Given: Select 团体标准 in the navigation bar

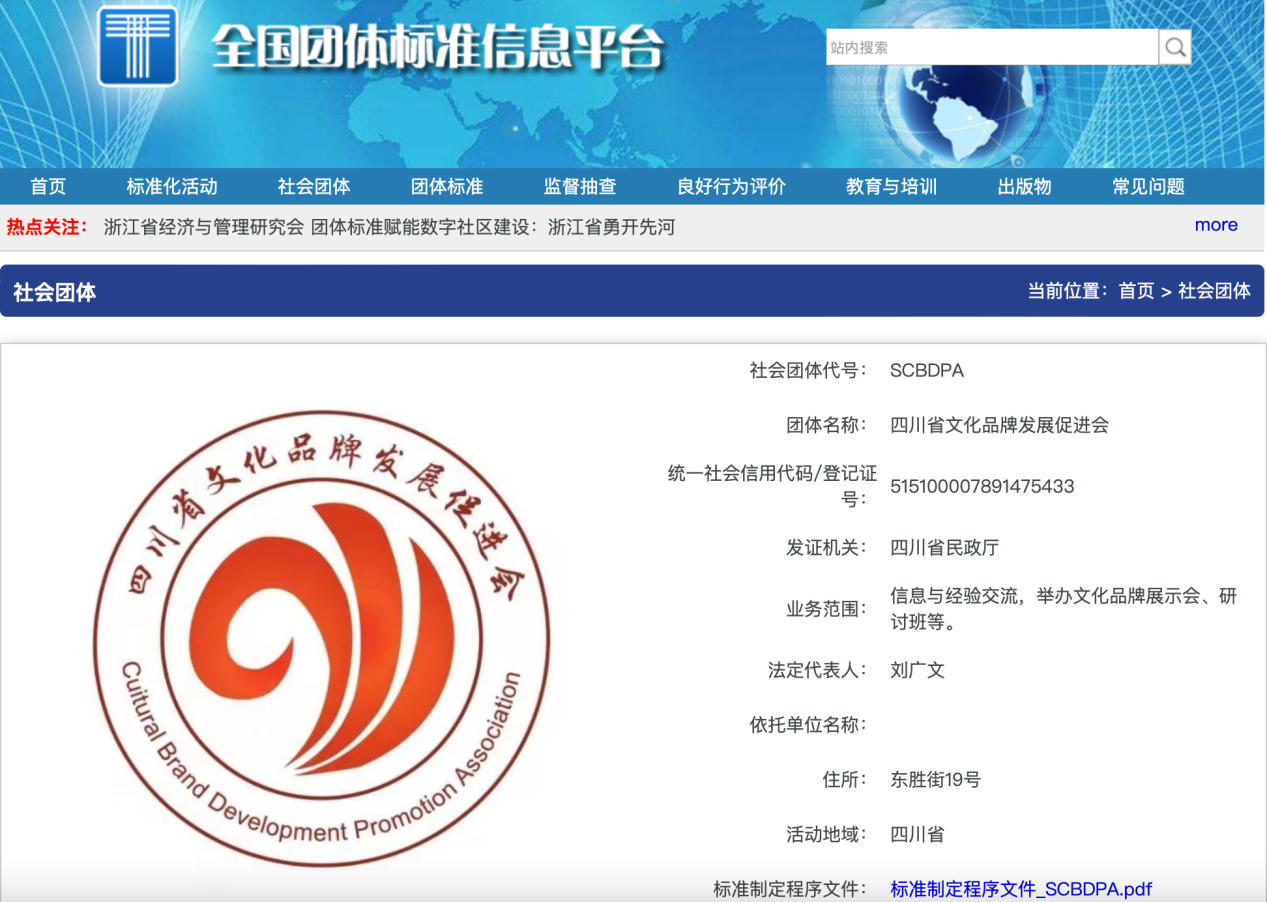Looking at the screenshot, I should point(447,187).
